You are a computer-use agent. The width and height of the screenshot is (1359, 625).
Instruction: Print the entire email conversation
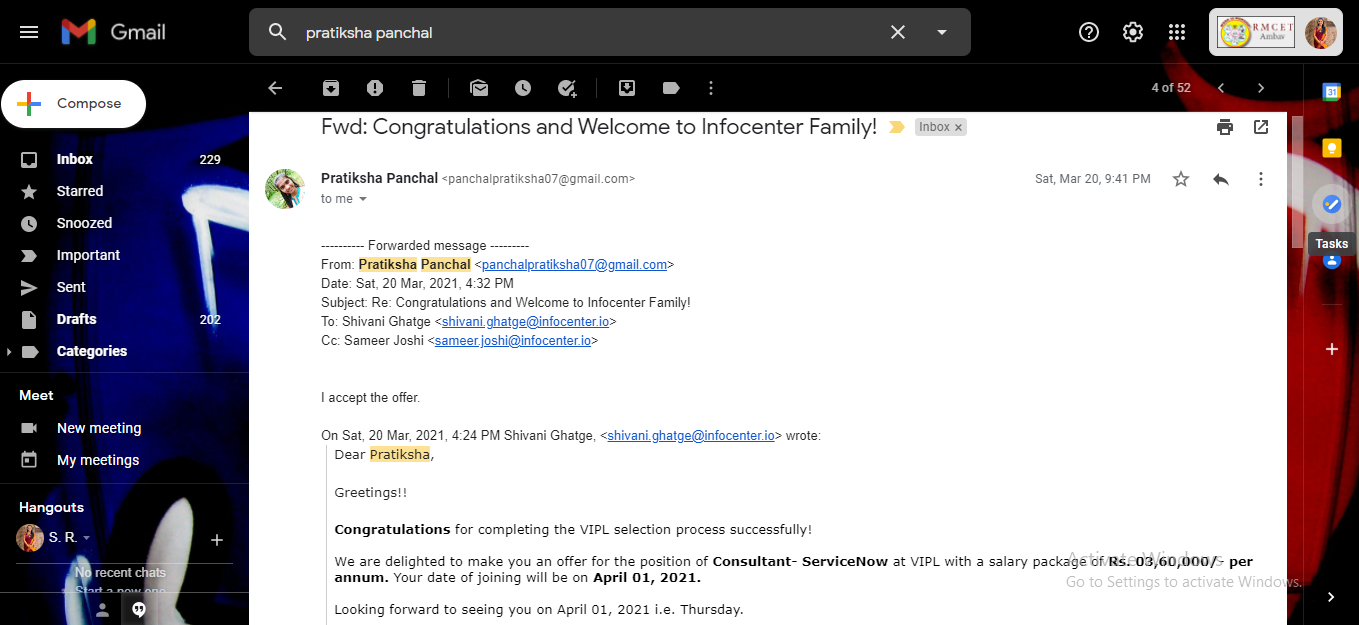click(1225, 127)
